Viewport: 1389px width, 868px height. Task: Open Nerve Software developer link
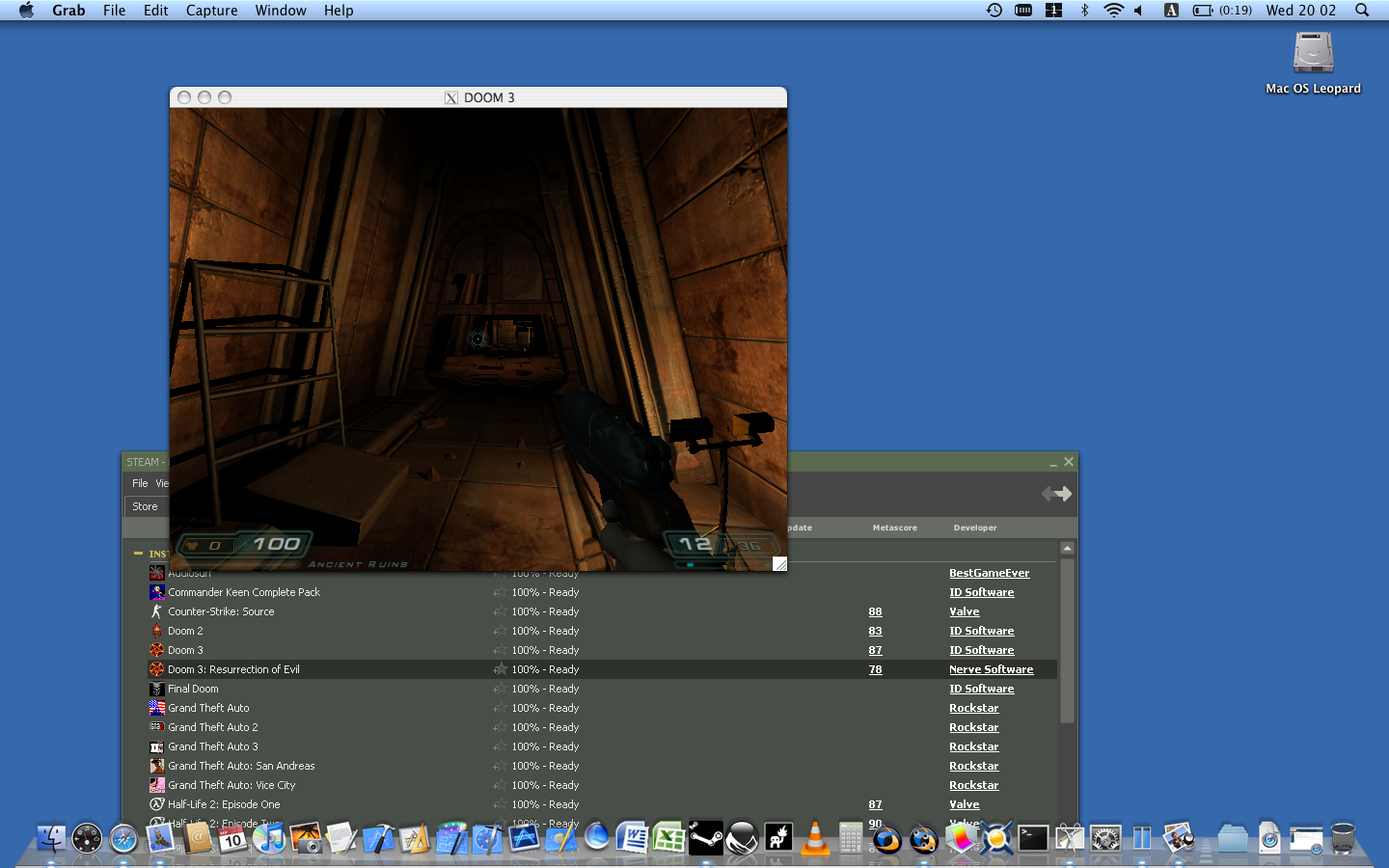pos(991,669)
